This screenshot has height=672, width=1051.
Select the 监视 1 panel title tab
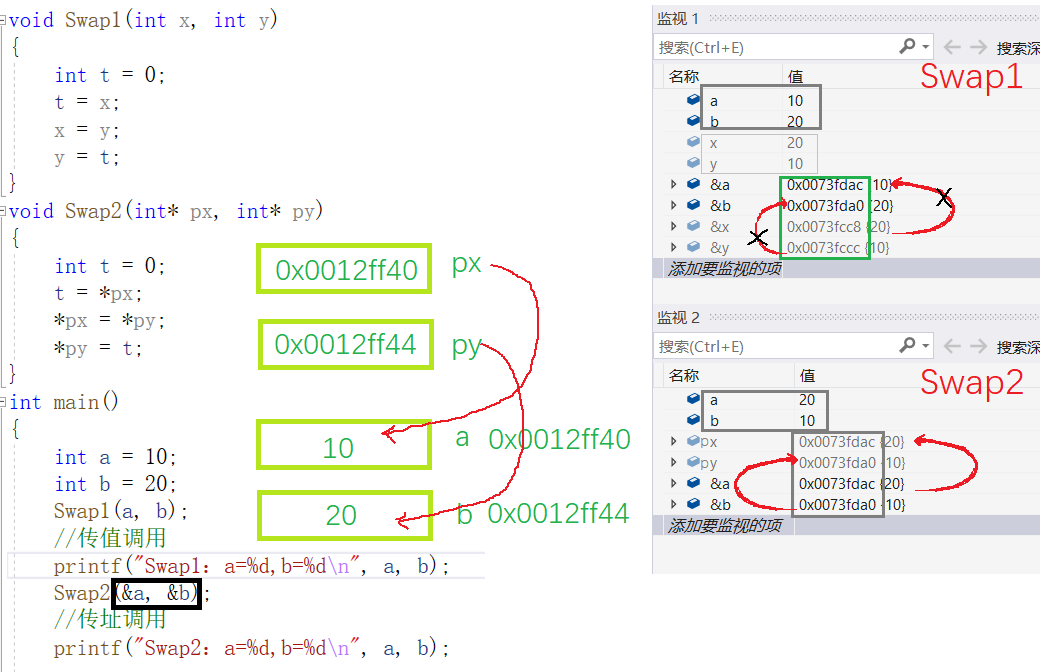(678, 18)
